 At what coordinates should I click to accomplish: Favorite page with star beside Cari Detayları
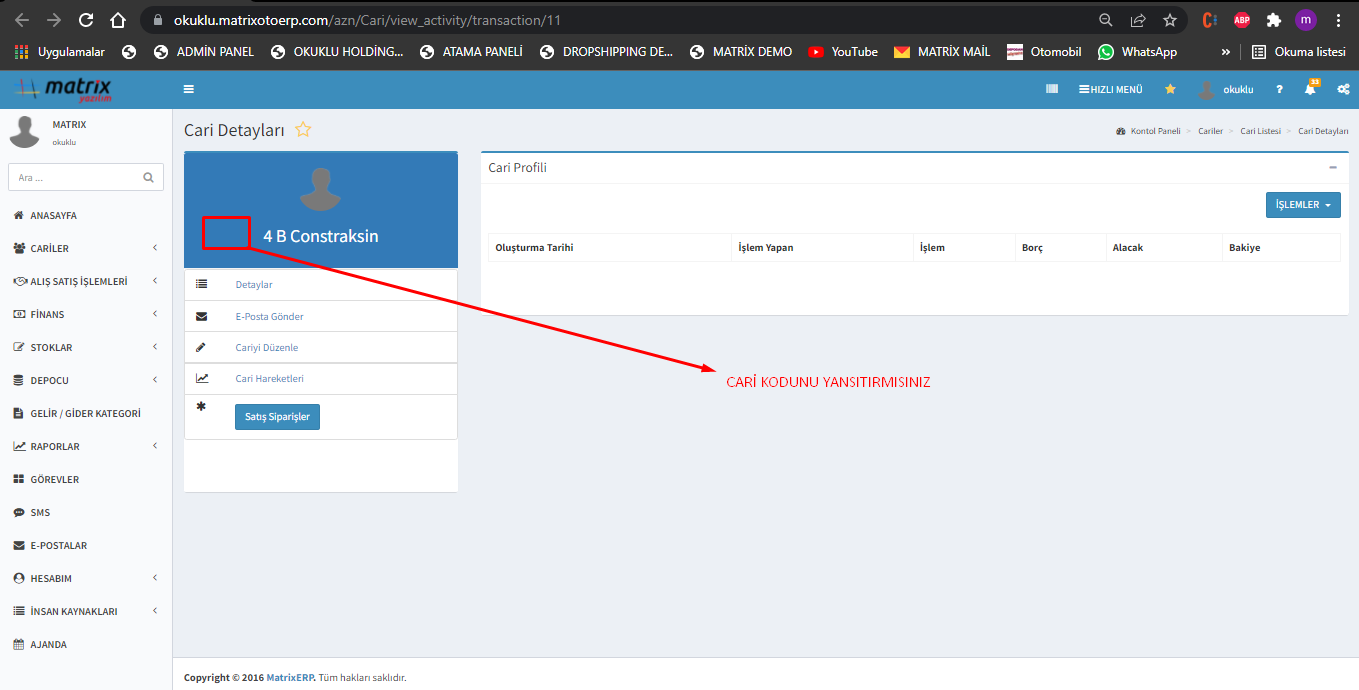[303, 130]
